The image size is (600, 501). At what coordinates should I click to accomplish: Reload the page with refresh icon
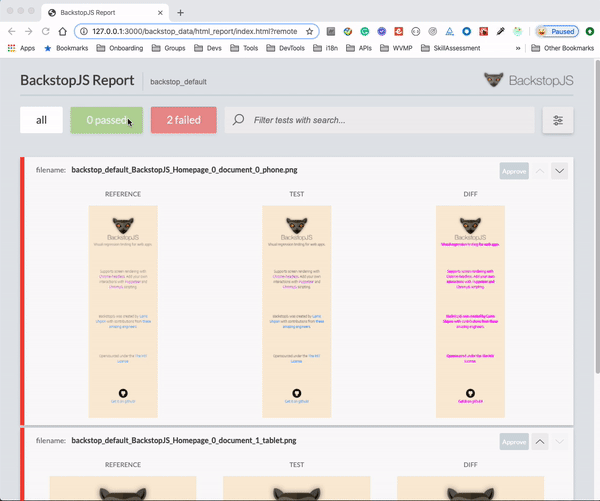tap(46, 31)
